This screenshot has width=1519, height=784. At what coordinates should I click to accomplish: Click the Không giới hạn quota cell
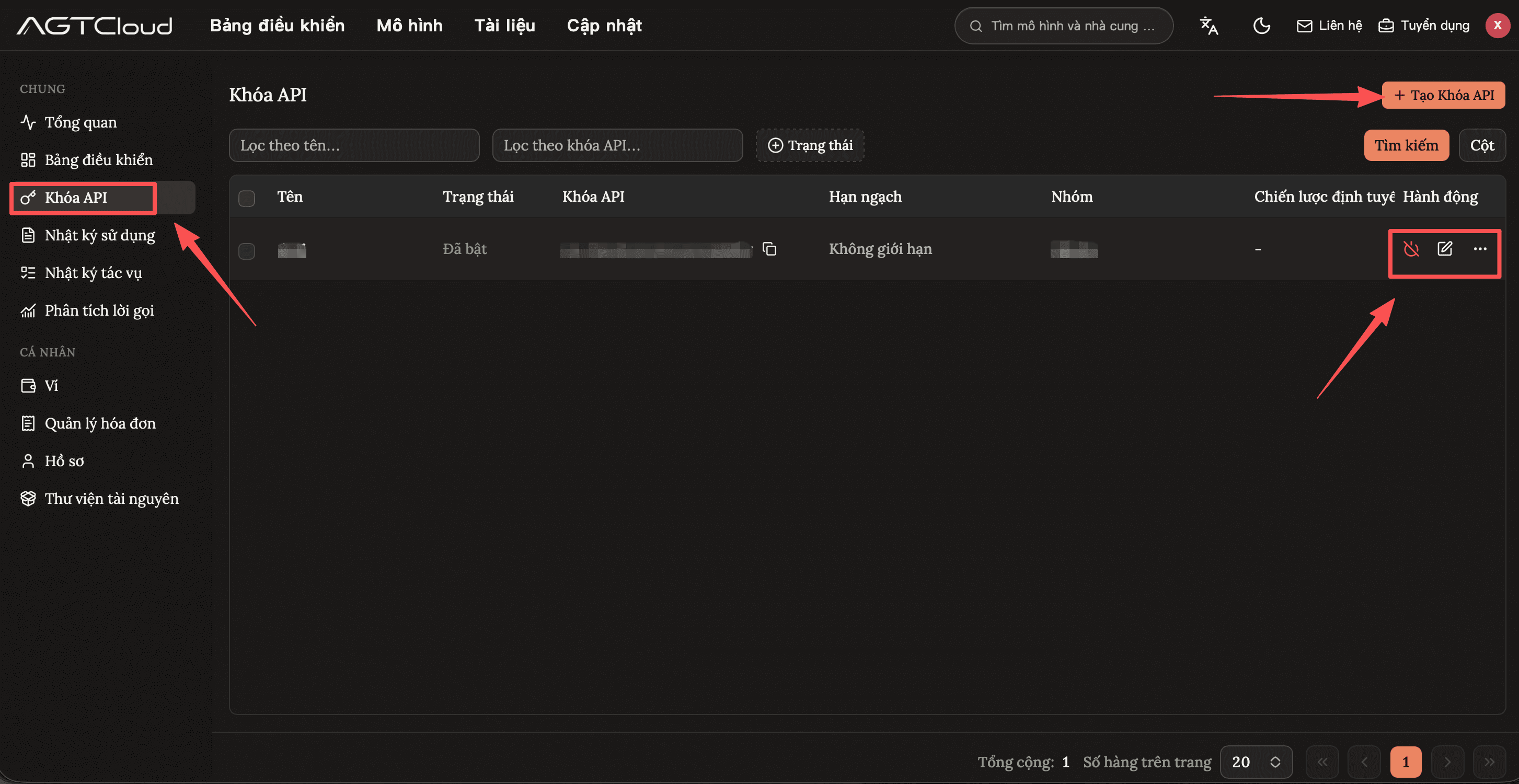[x=880, y=249]
